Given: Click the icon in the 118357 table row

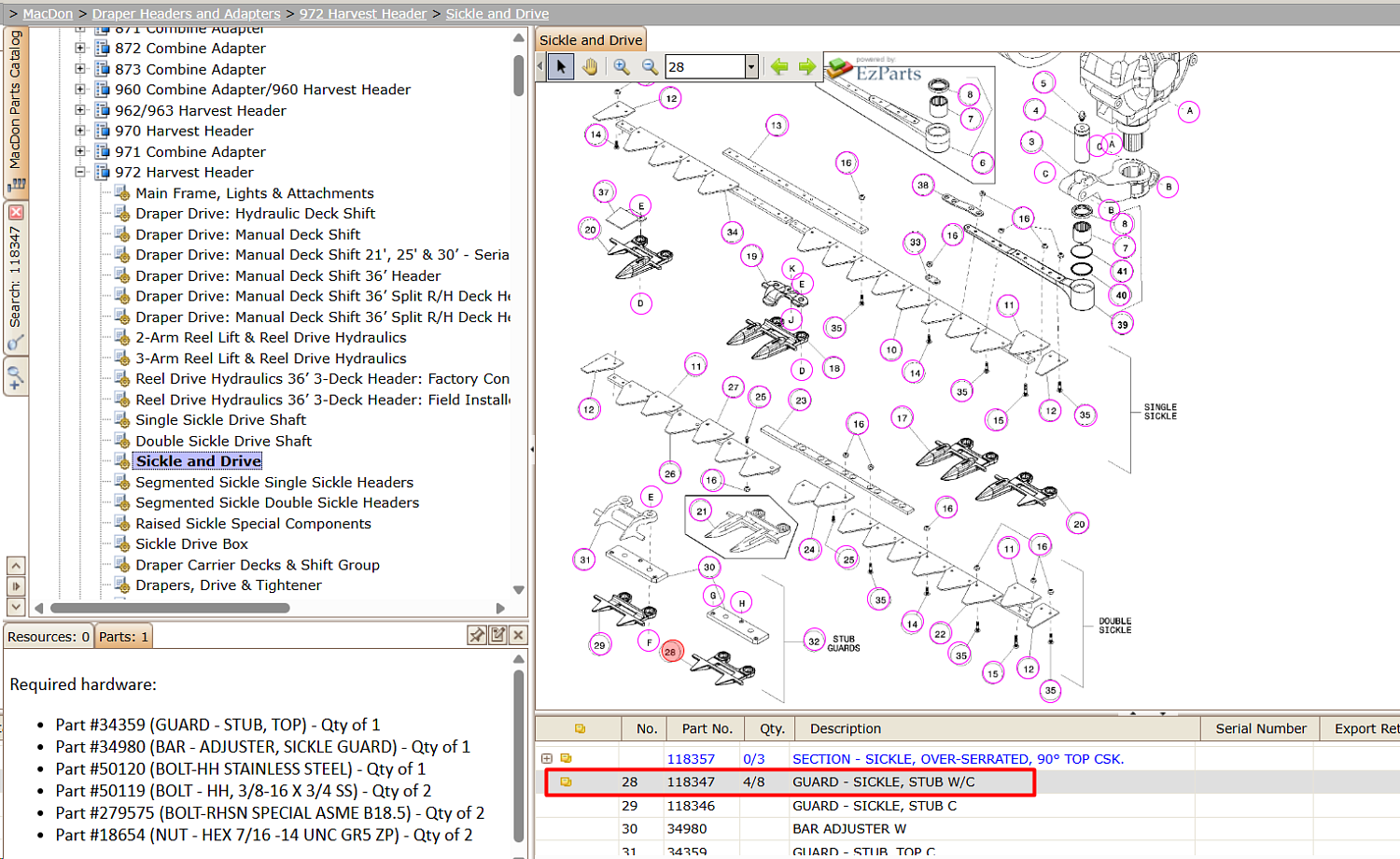Looking at the screenshot, I should click(566, 759).
